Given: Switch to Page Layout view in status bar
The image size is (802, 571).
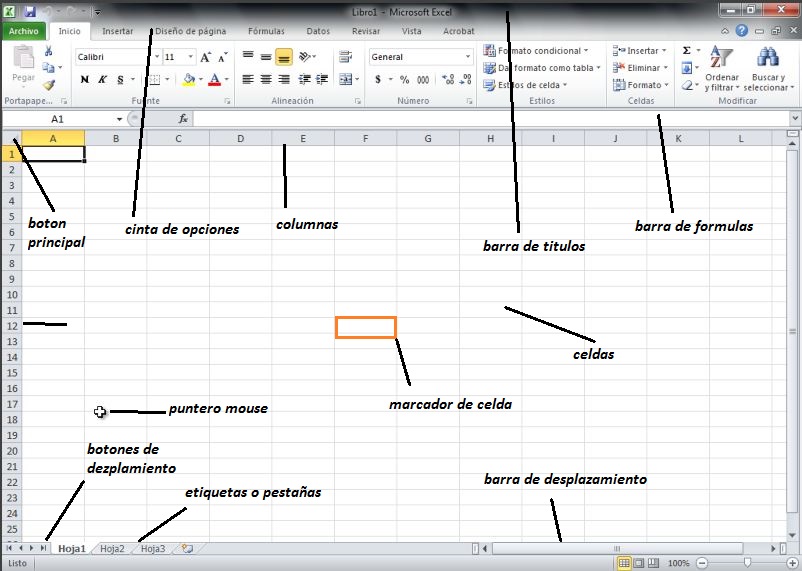Looking at the screenshot, I should [639, 563].
